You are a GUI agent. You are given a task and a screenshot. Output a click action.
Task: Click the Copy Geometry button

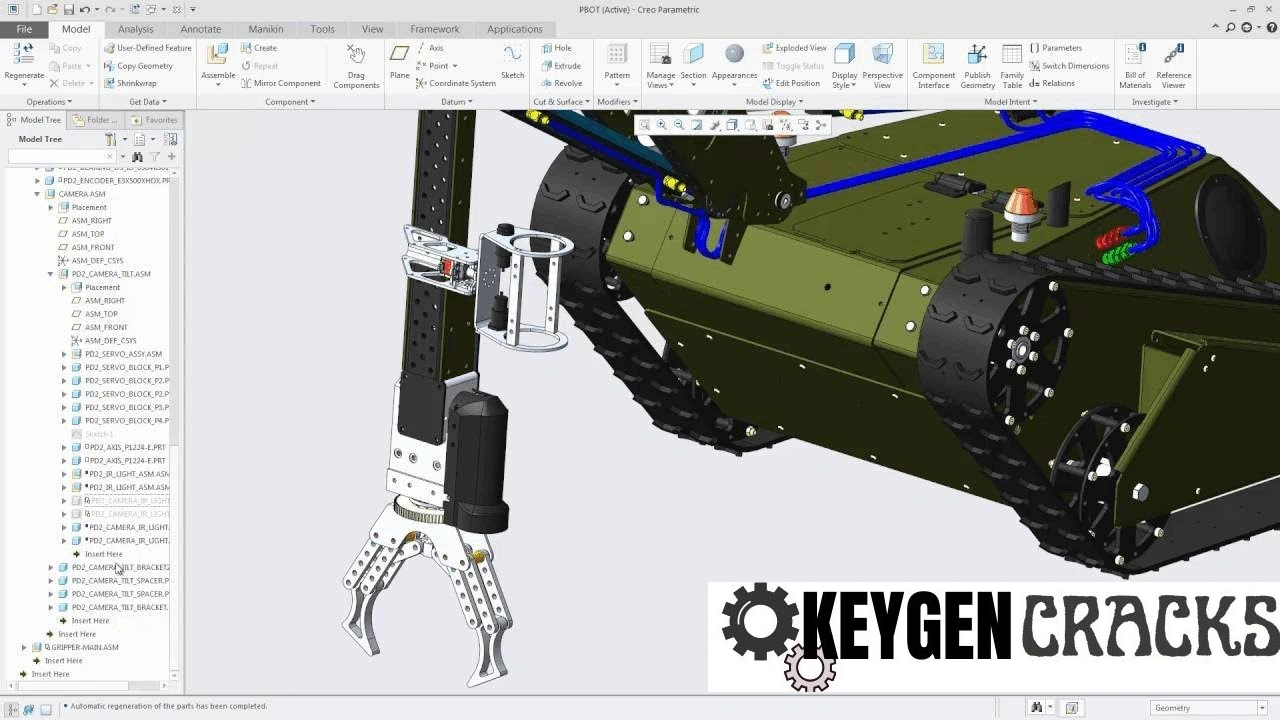click(x=139, y=66)
